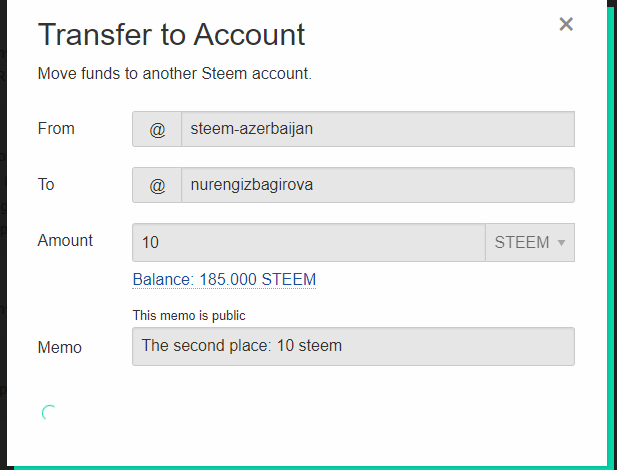Click the Balance: 185.000 STEEM link
617x470 pixels.
[224, 280]
